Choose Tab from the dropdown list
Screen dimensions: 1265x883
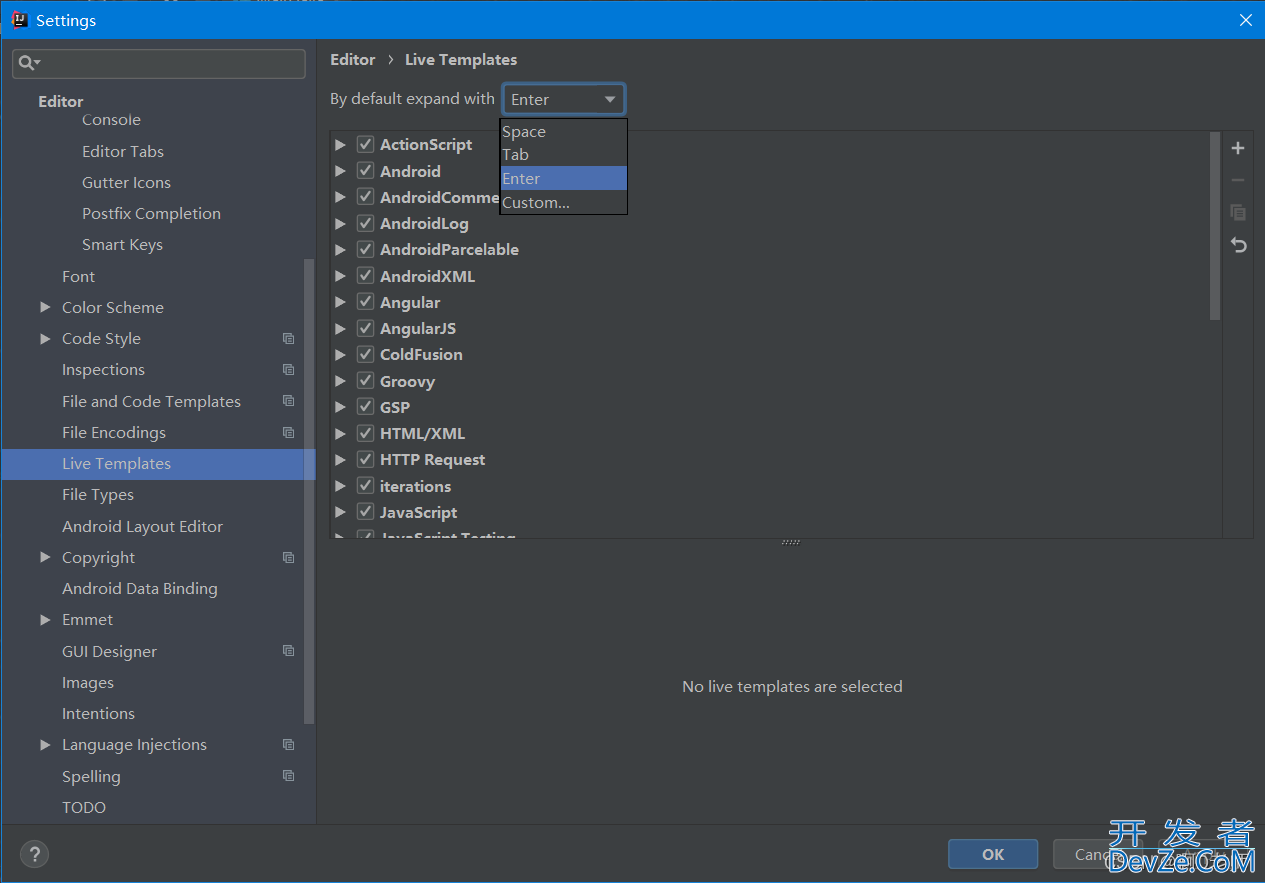point(563,155)
